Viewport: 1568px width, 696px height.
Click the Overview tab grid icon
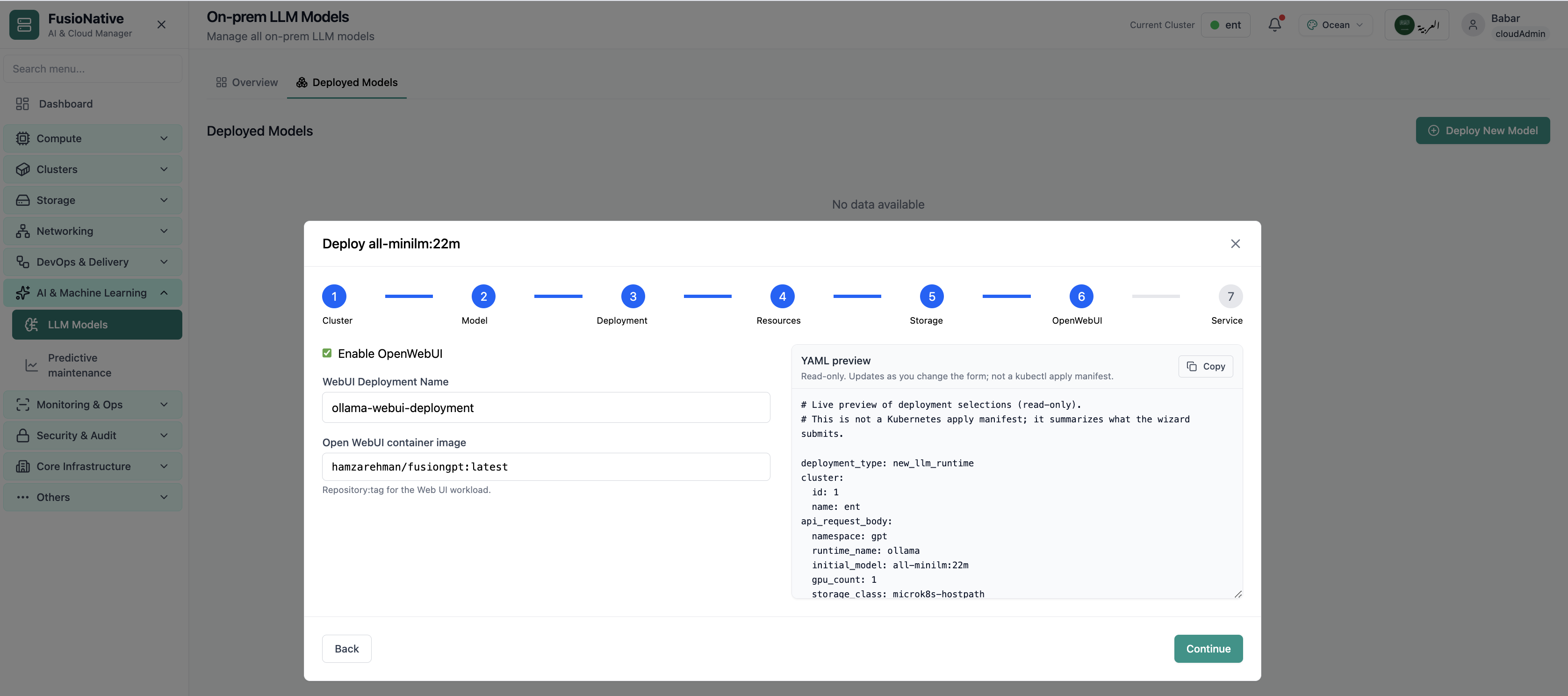tap(222, 82)
